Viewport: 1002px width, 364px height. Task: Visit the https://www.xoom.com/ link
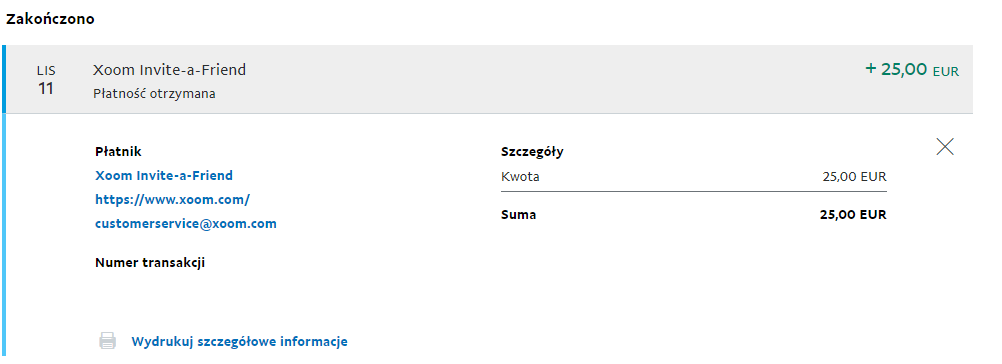coord(173,200)
